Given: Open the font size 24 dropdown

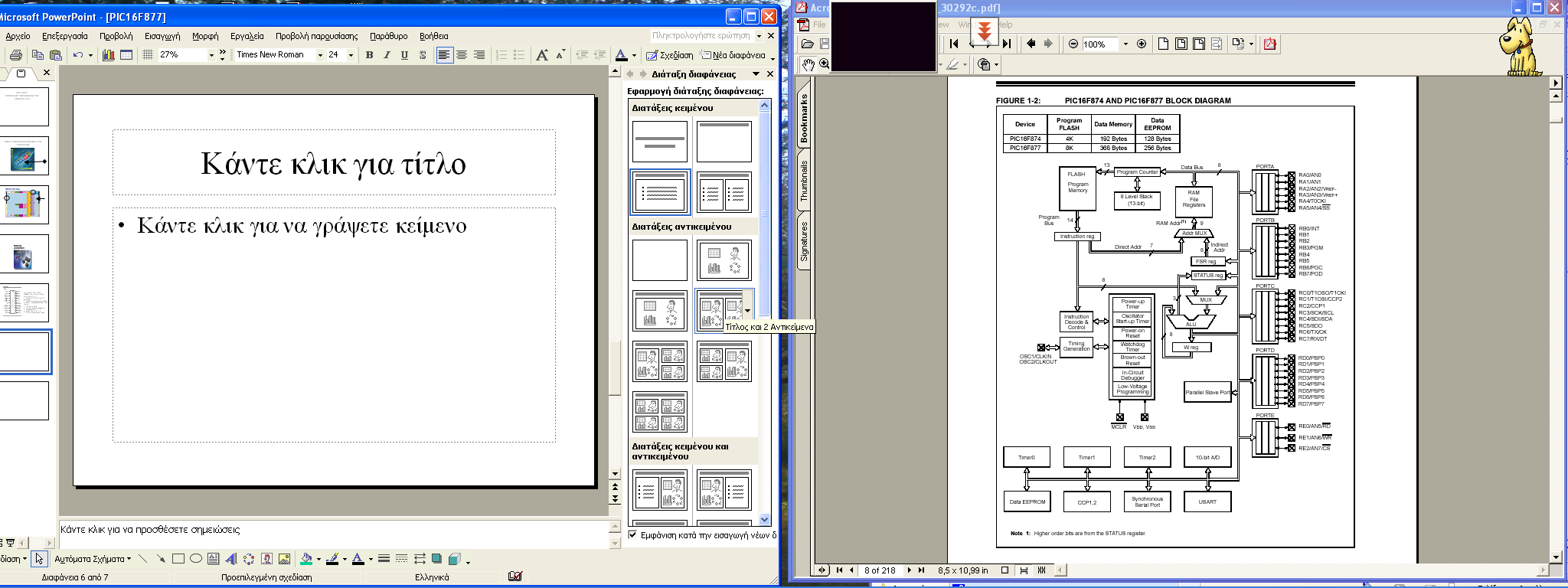Looking at the screenshot, I should tap(351, 55).
